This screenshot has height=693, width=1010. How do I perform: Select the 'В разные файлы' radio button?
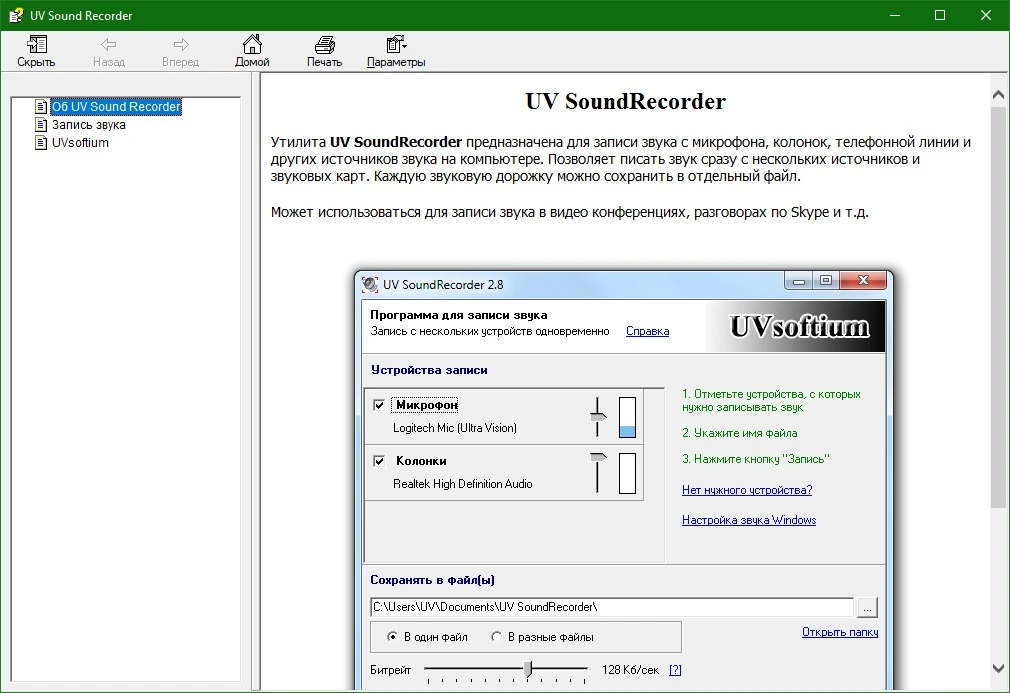pos(496,636)
